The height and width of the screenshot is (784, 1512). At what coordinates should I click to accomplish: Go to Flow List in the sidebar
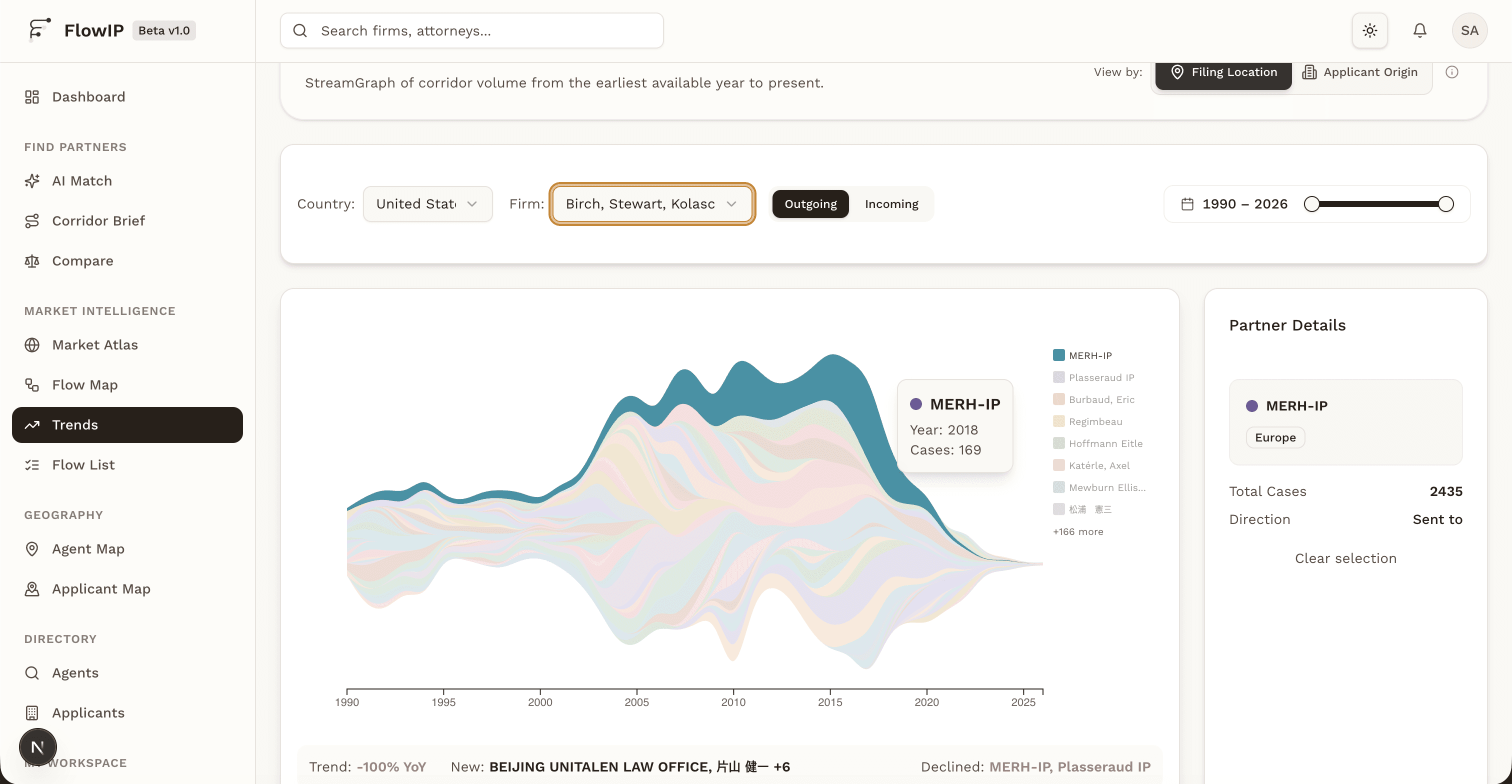tap(83, 465)
